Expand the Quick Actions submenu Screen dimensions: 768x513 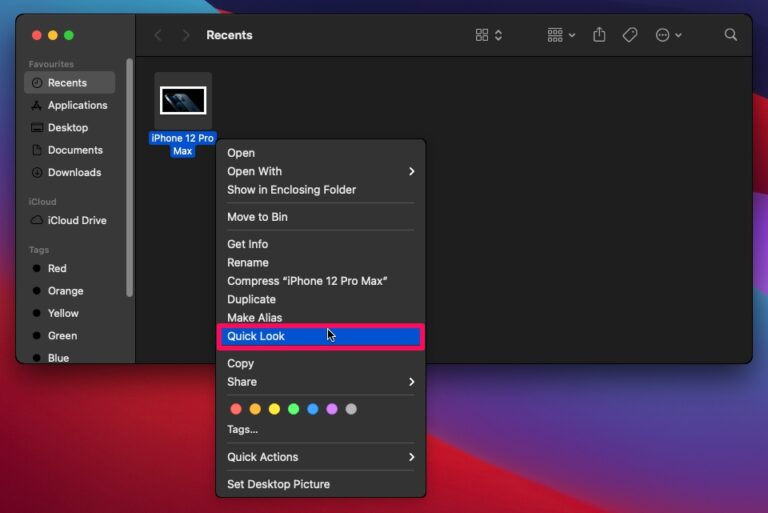click(x=320, y=457)
